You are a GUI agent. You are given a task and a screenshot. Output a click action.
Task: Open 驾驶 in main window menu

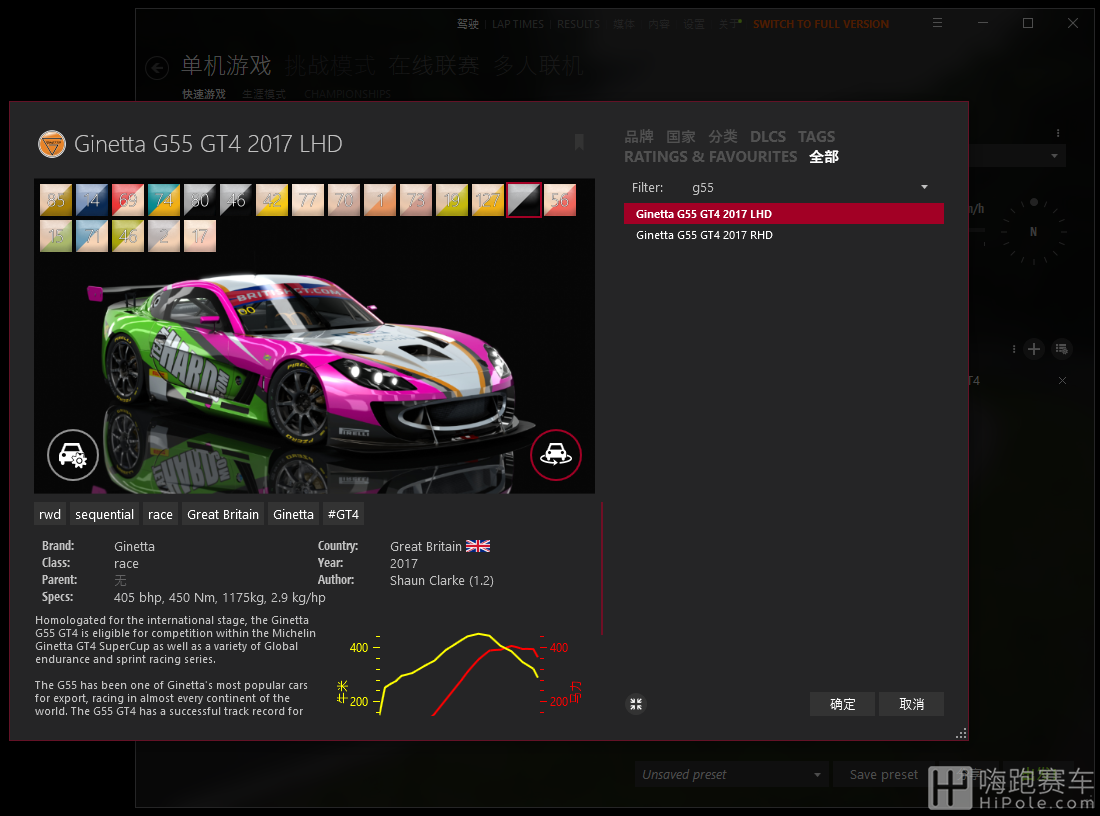468,24
